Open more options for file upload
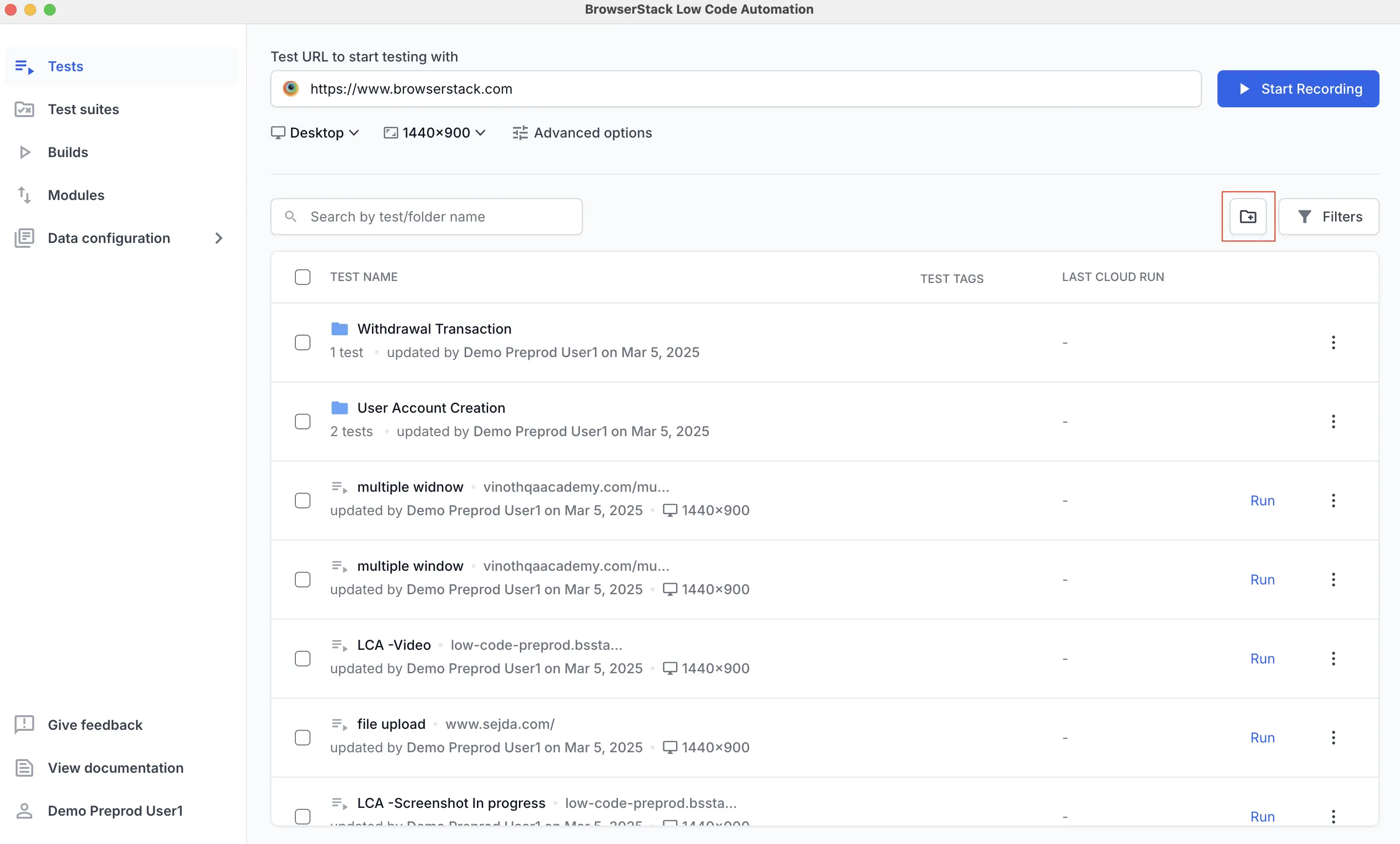 1333,737
